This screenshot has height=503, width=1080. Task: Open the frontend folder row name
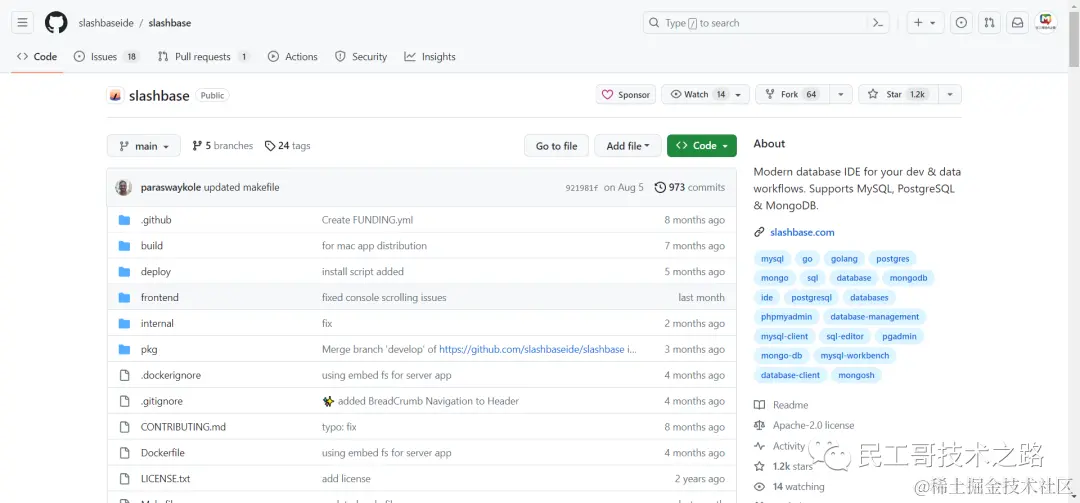[x=160, y=298]
